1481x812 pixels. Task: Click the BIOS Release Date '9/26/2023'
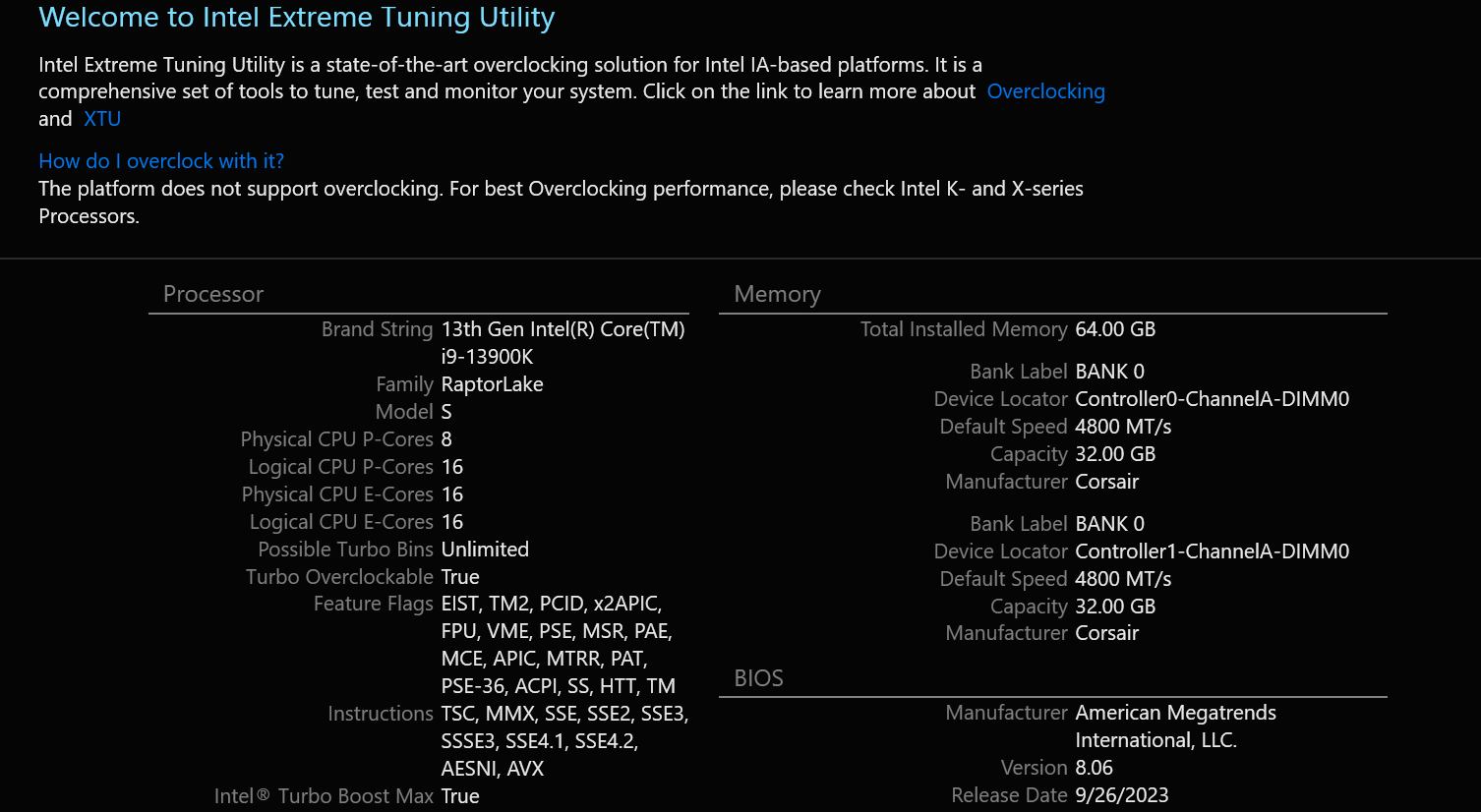[x=1122, y=795]
